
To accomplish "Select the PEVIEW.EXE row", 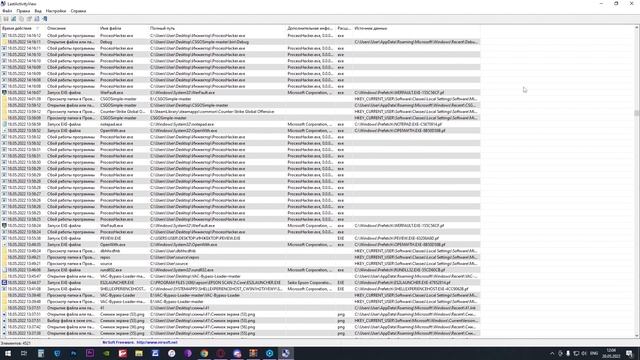I will [x=240, y=238].
